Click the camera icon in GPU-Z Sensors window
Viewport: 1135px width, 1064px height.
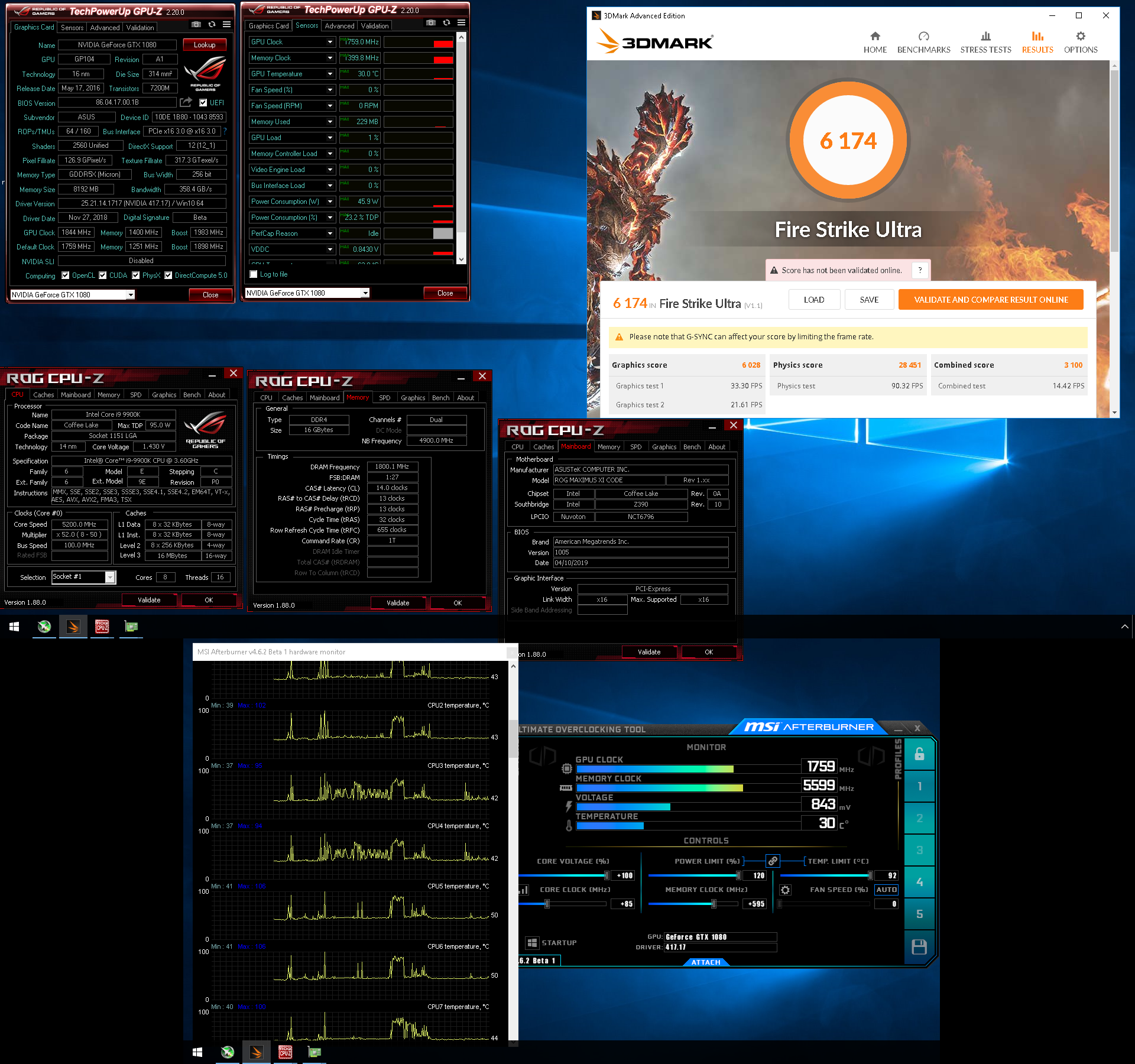click(x=431, y=23)
